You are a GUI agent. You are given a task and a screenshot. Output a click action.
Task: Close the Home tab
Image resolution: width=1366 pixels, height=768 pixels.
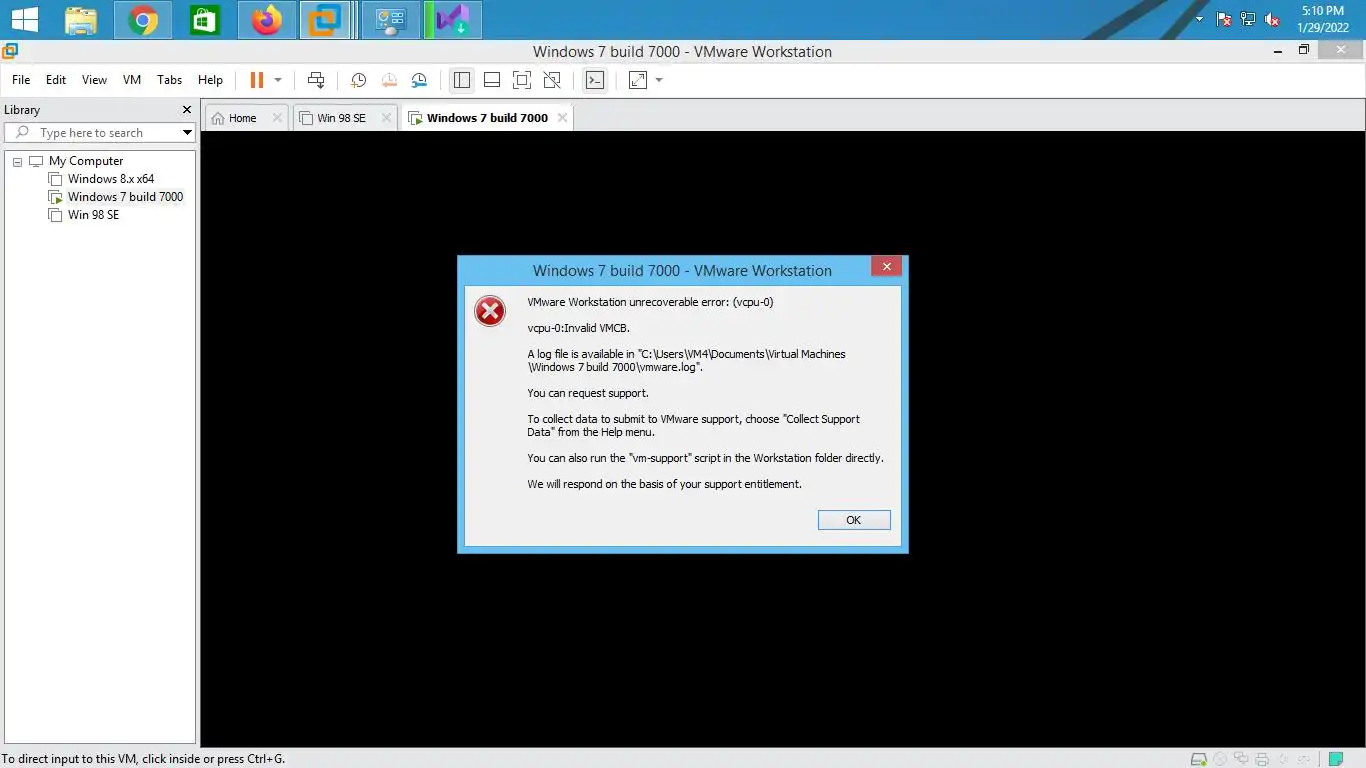(278, 118)
